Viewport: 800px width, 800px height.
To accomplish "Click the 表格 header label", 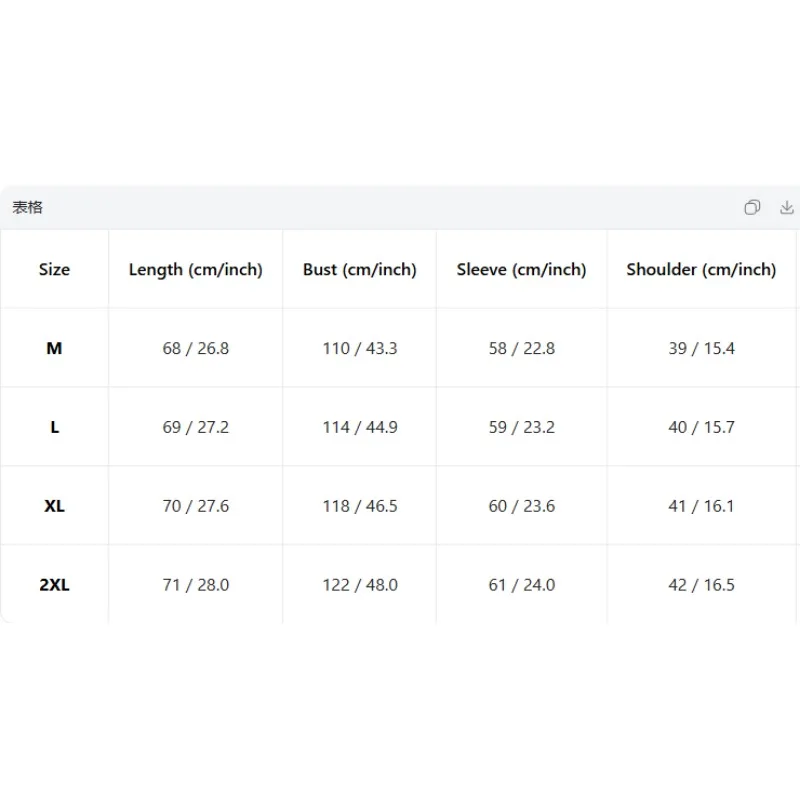I will (28, 207).
